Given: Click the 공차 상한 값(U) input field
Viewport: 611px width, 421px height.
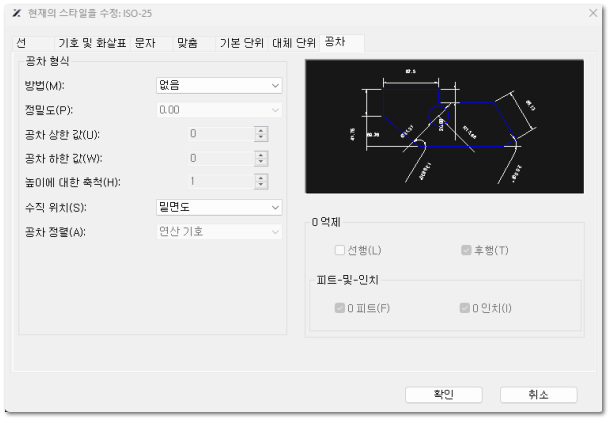Looking at the screenshot, I should pyautogui.click(x=221, y=134).
